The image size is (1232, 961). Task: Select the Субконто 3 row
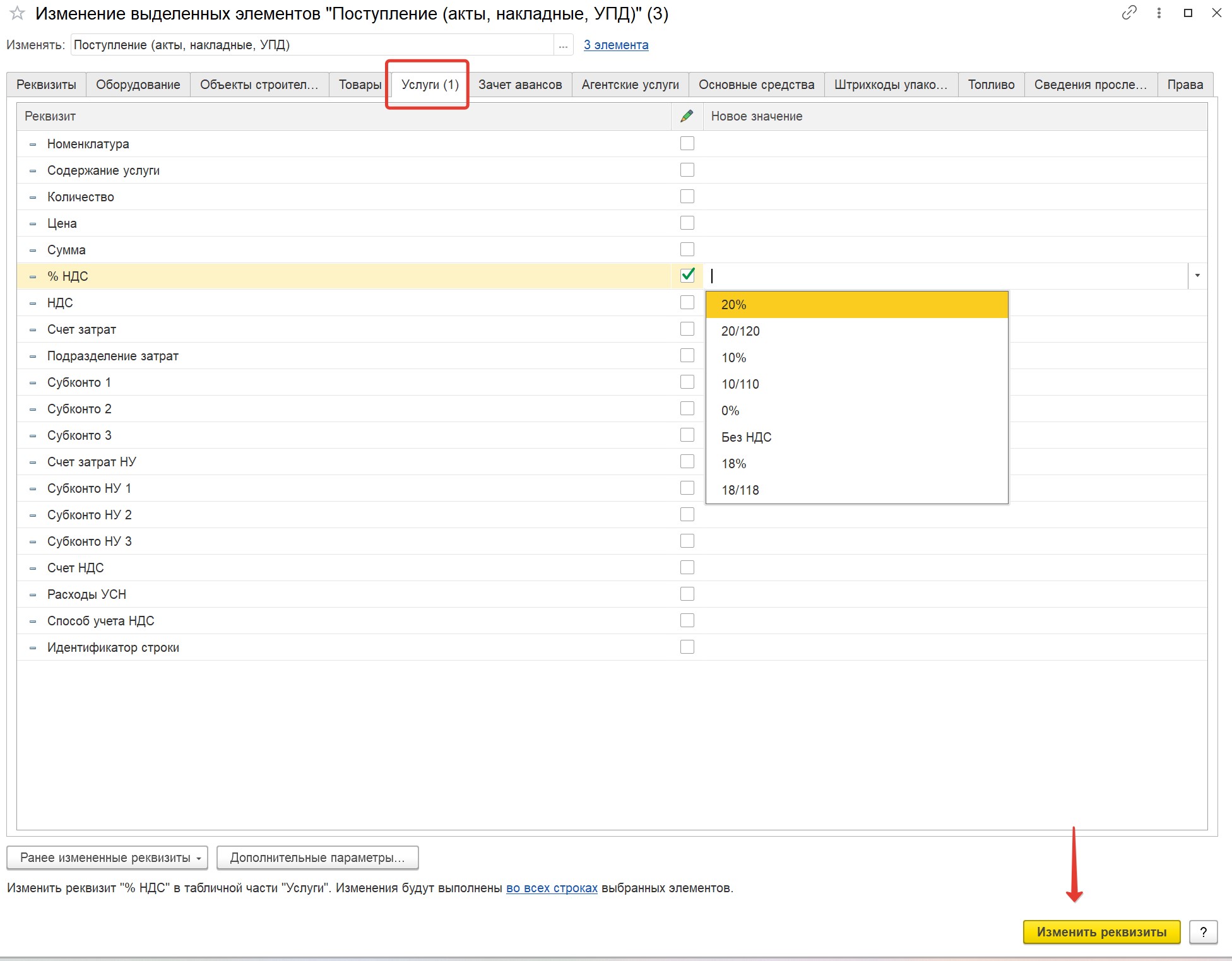click(x=612, y=435)
